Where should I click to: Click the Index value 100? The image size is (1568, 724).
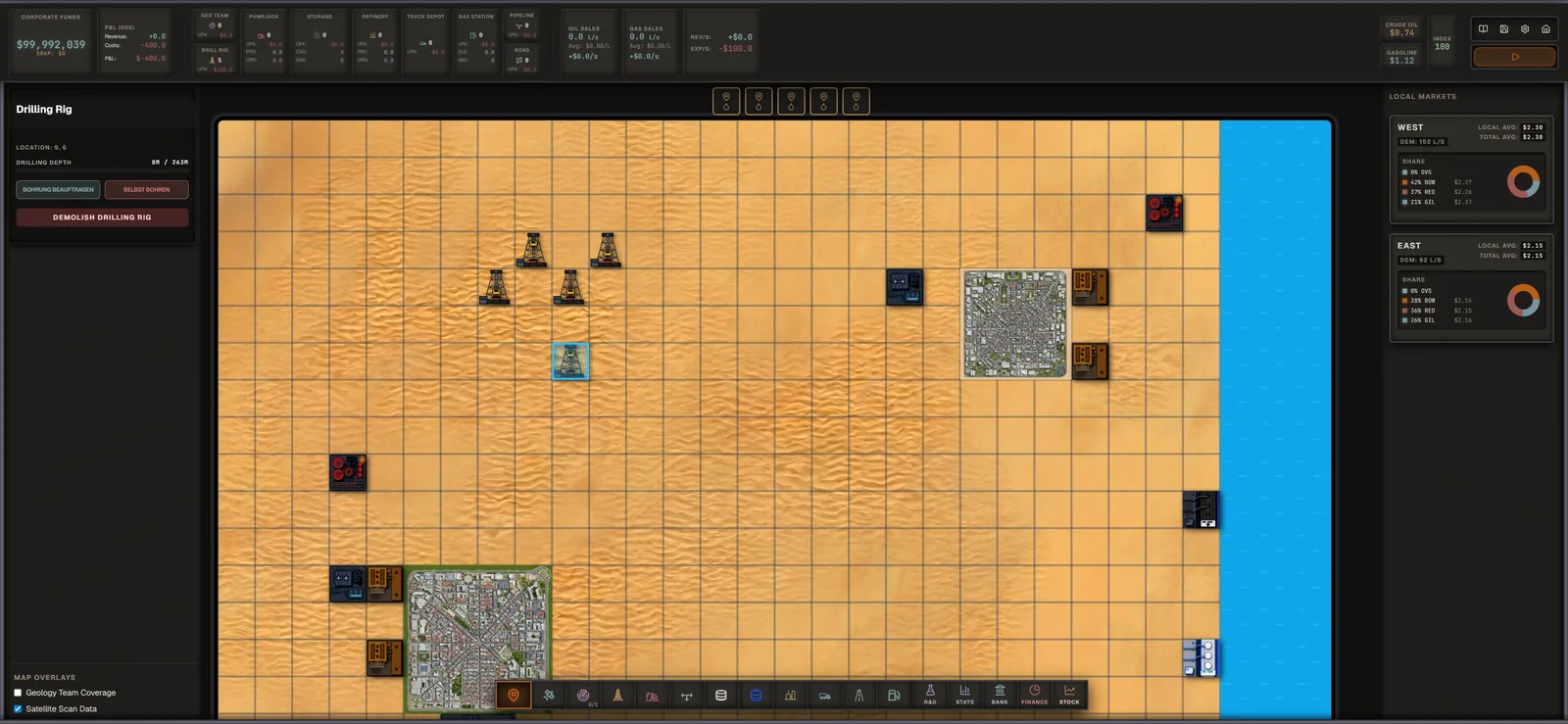pyautogui.click(x=1442, y=47)
